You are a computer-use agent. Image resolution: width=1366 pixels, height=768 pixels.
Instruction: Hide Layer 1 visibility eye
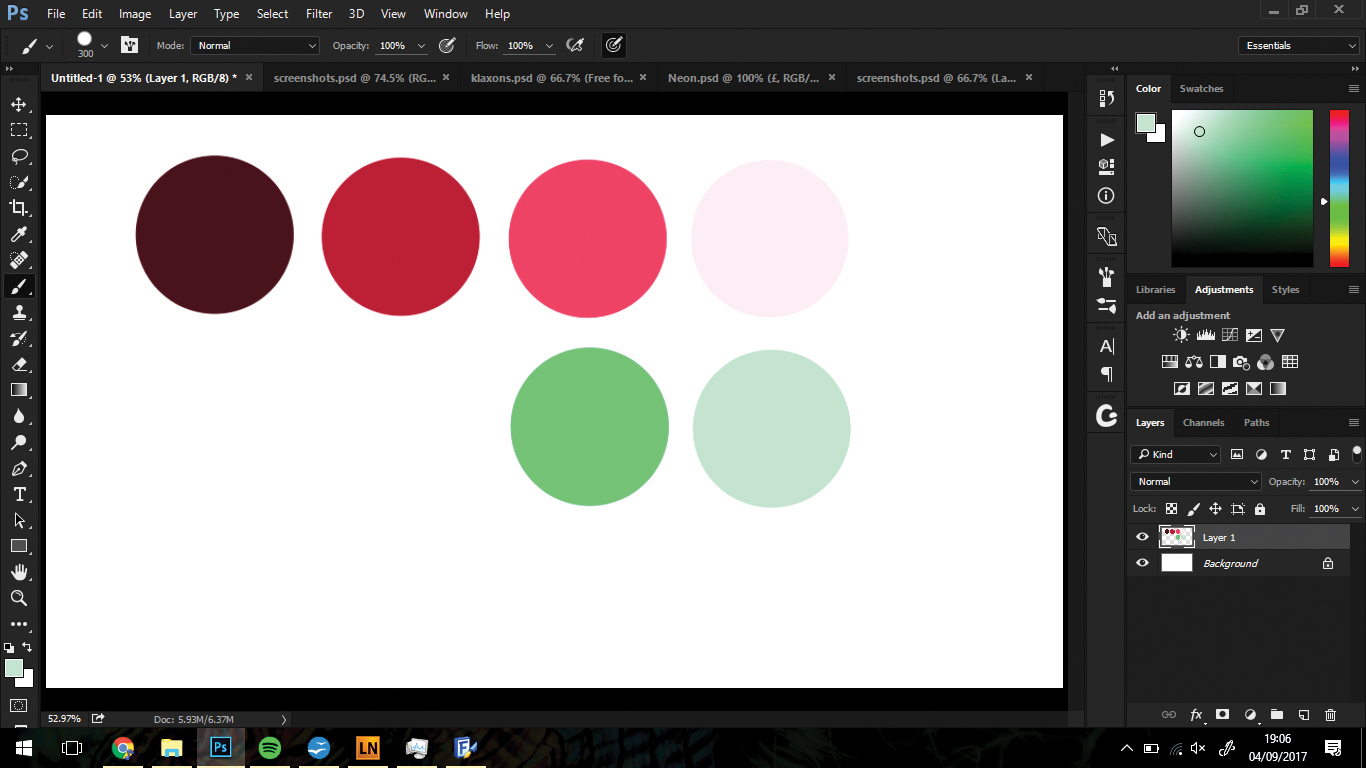click(x=1142, y=537)
